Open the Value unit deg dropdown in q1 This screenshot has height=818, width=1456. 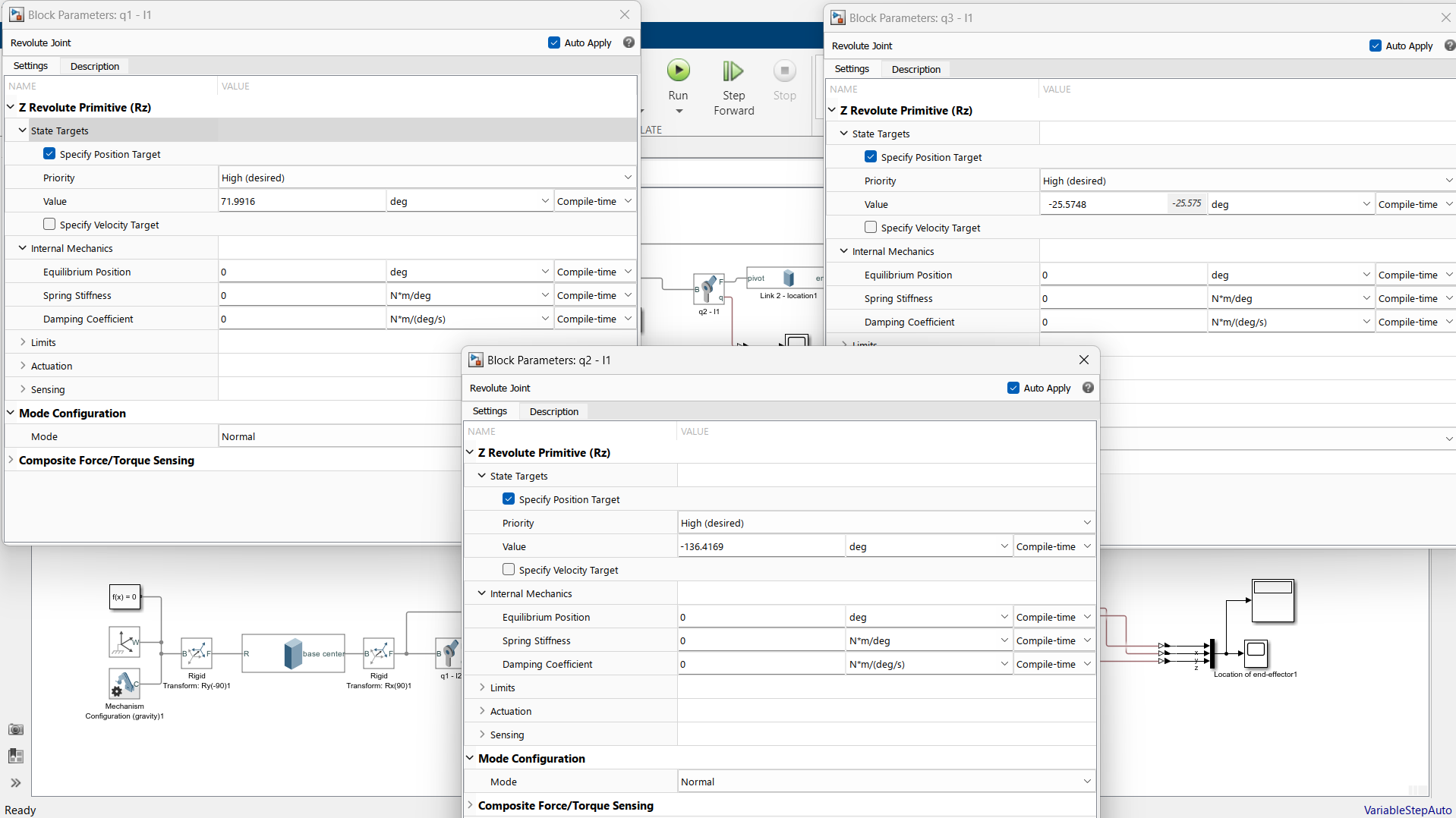469,201
